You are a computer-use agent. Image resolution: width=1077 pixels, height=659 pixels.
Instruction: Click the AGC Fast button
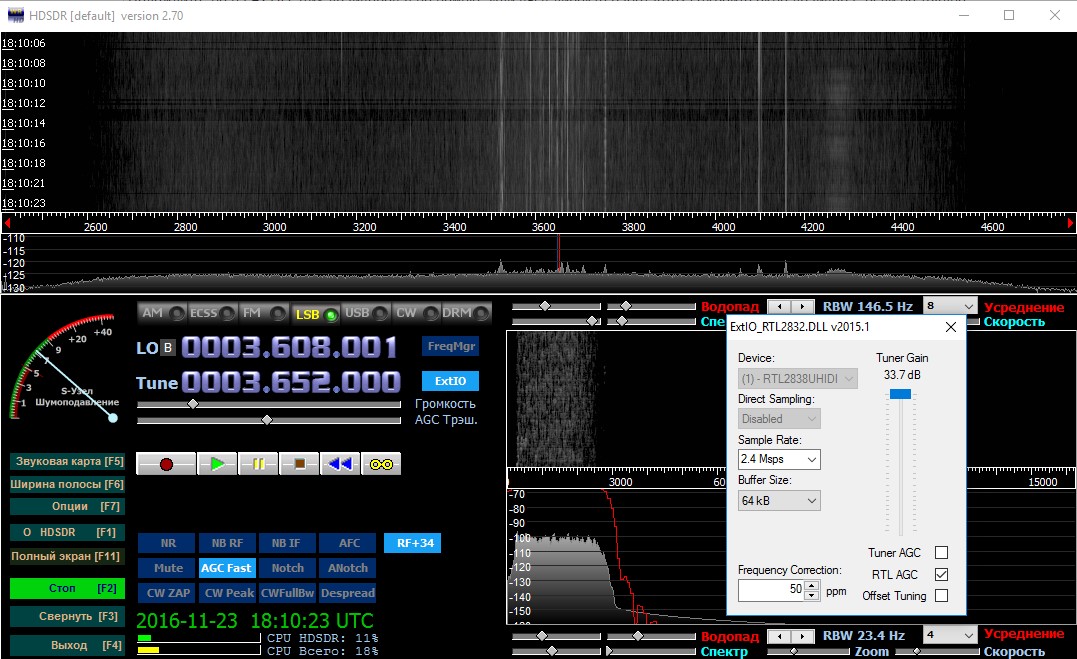coord(227,568)
